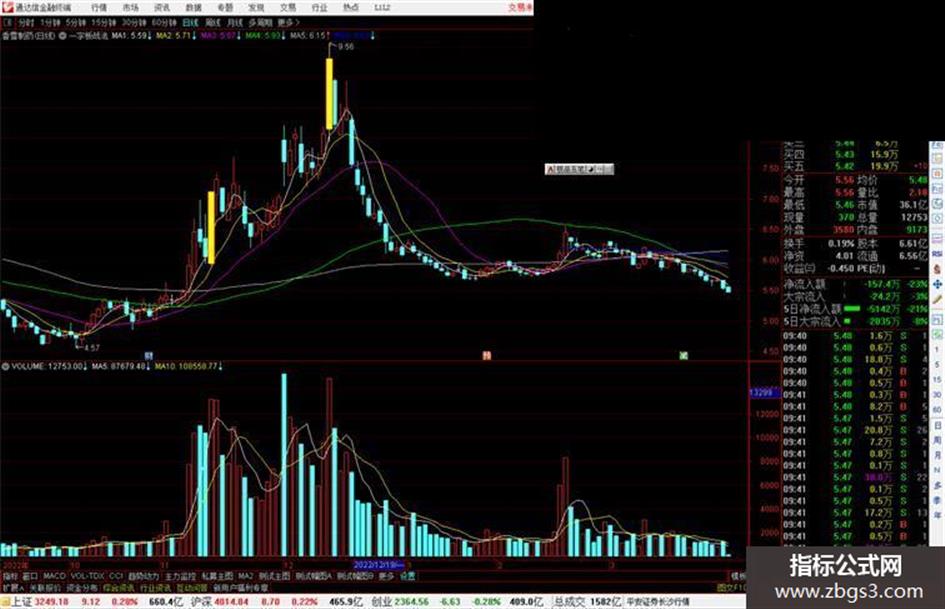The width and height of the screenshot is (945, 609).
Task: Click the blue four-arrow move icon
Action: pos(937,284)
